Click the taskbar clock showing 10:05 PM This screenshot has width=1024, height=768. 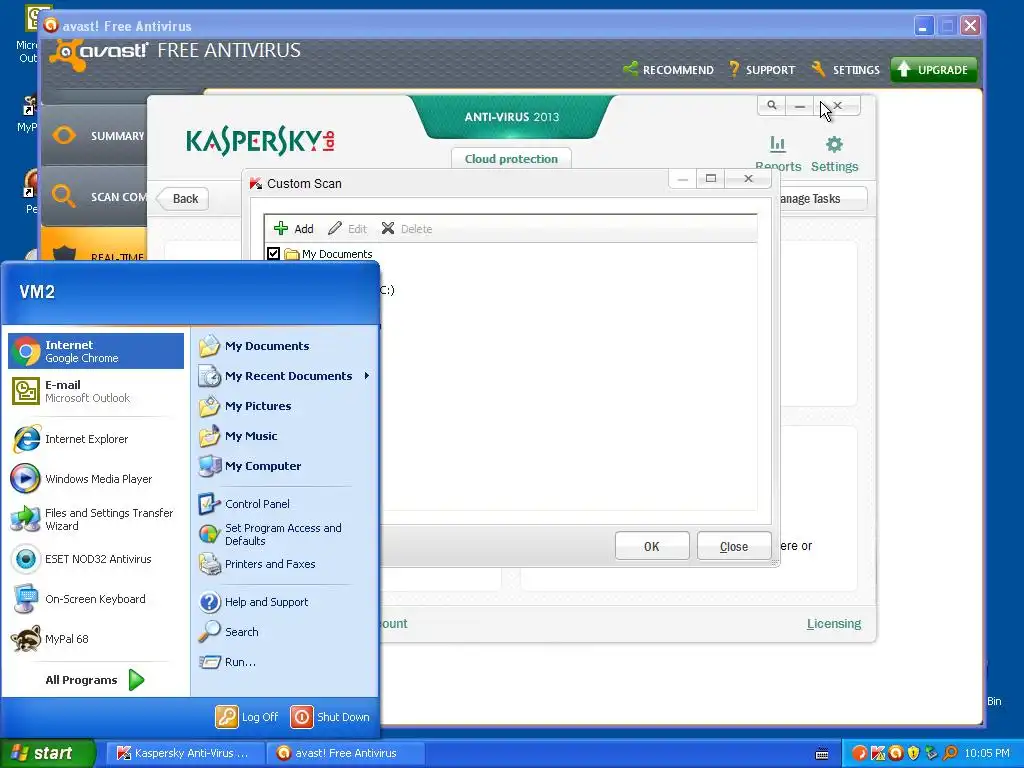(987, 754)
